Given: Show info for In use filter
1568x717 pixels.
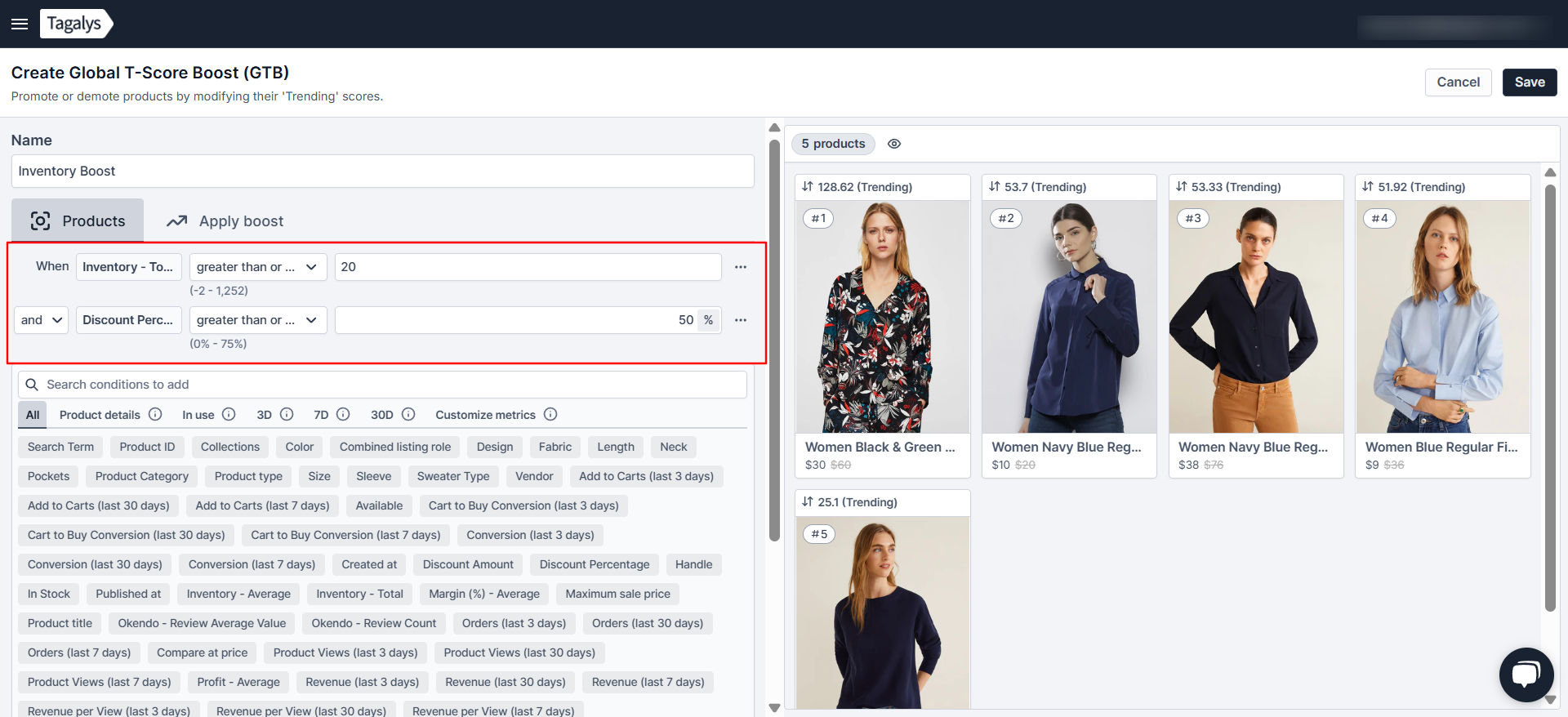Looking at the screenshot, I should click(x=229, y=415).
